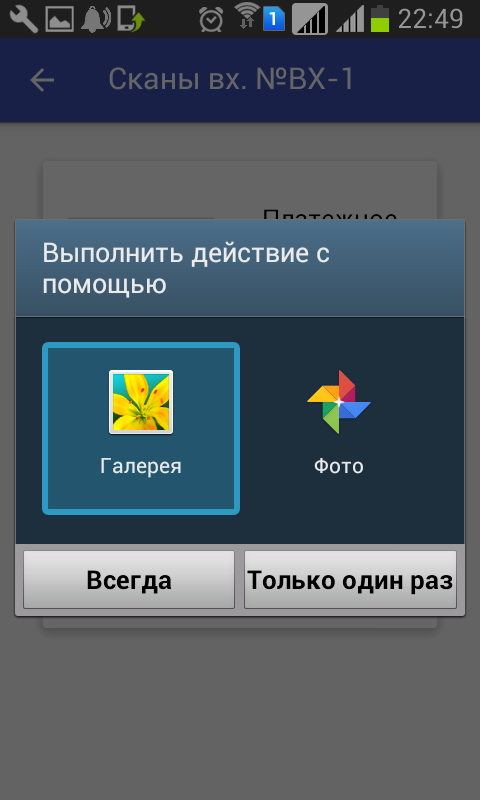Tap the alarm clock status icon

click(211, 19)
